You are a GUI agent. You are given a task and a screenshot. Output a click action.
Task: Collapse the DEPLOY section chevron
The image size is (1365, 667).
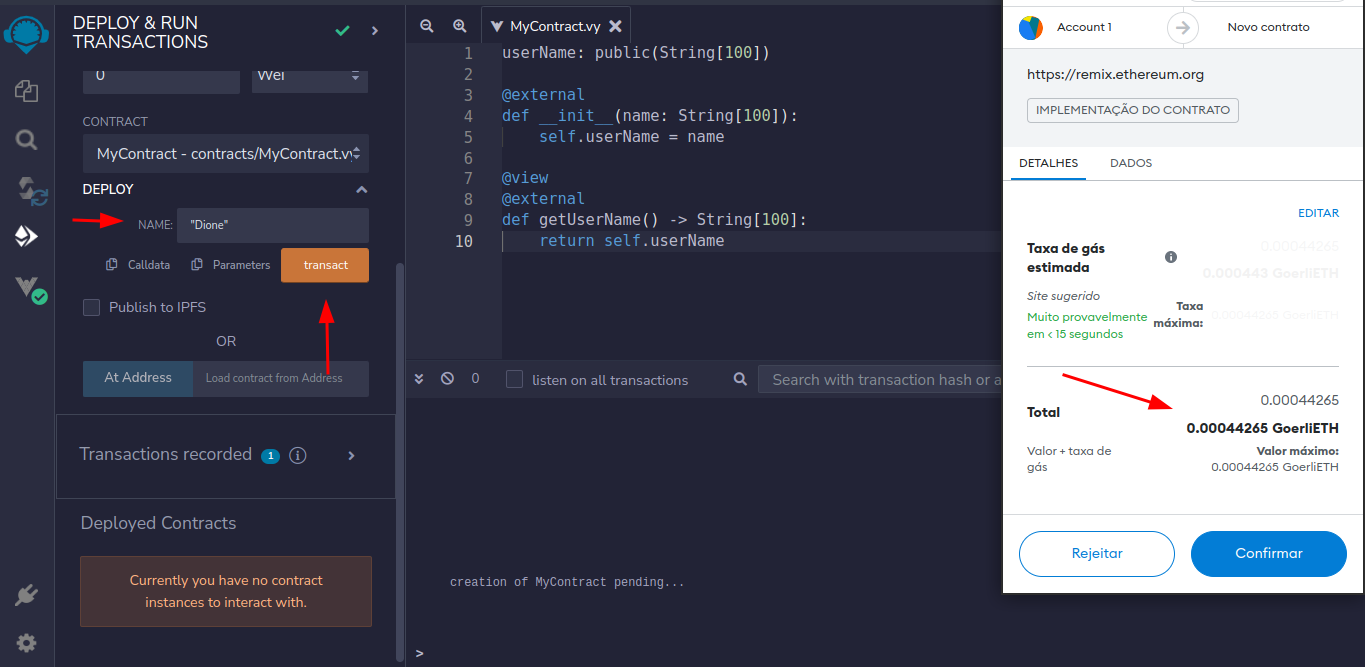point(361,190)
